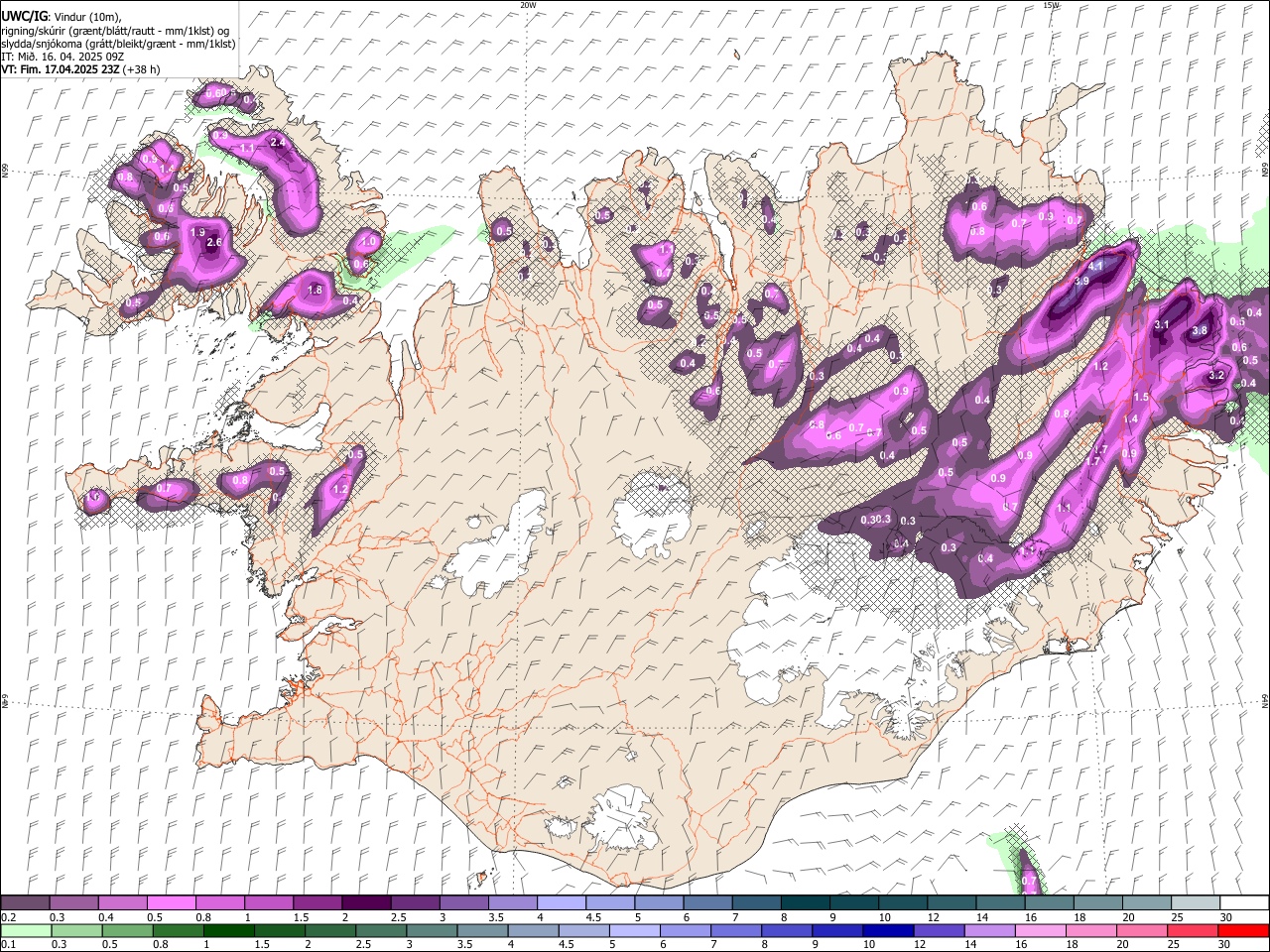Click the '3.8' precipitation value near the east coast
Screen dimensions: 1270x952
pyautogui.click(x=1199, y=331)
